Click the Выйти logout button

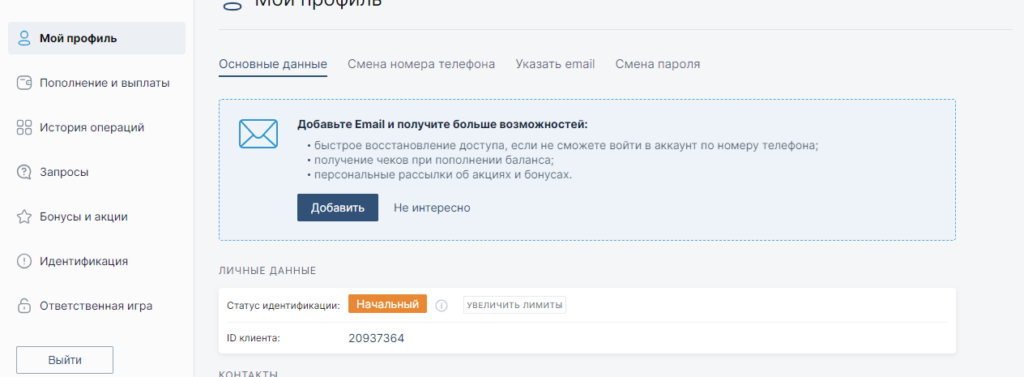[x=65, y=360]
